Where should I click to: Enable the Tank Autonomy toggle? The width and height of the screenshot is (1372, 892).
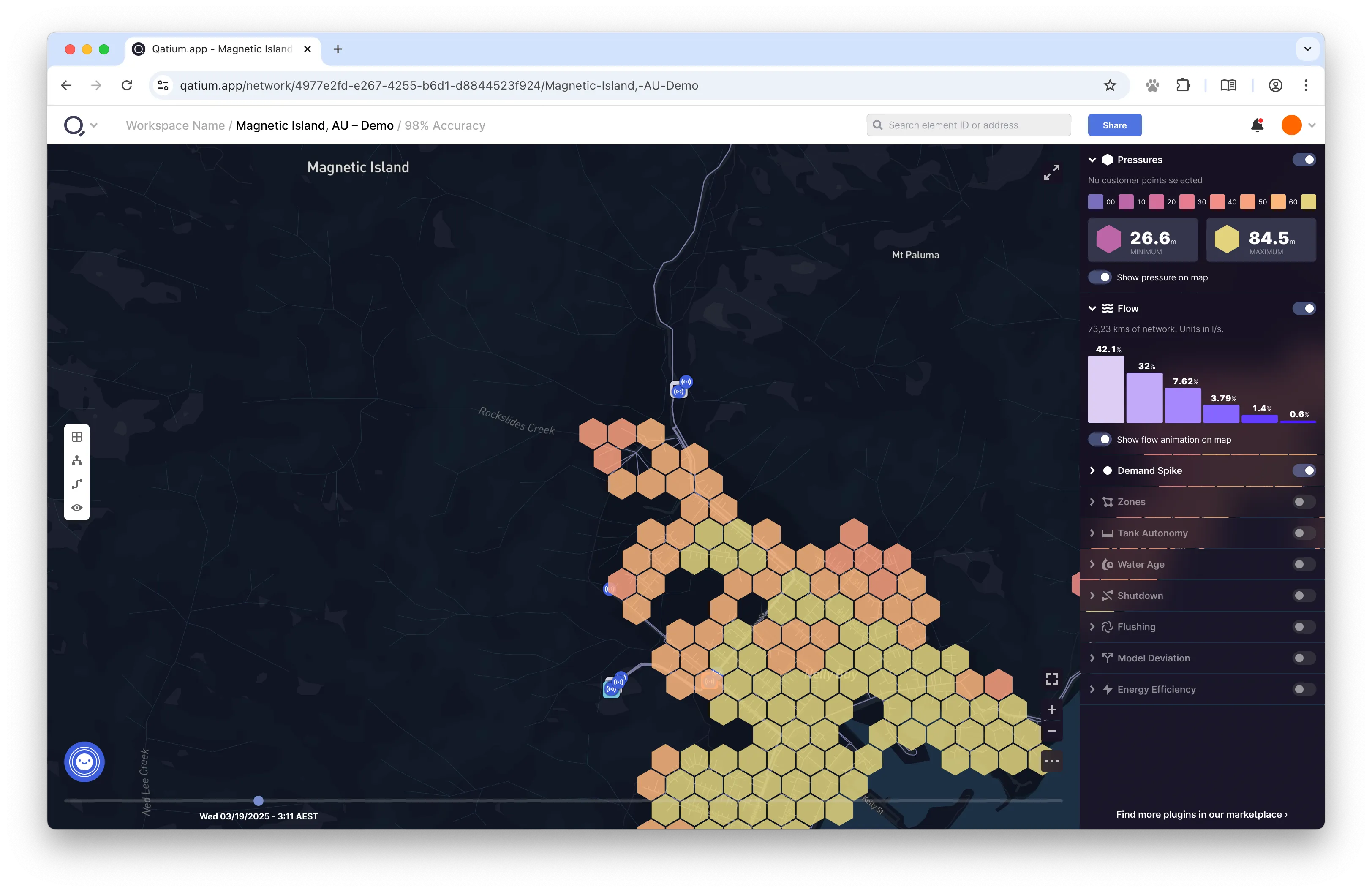click(x=1304, y=533)
